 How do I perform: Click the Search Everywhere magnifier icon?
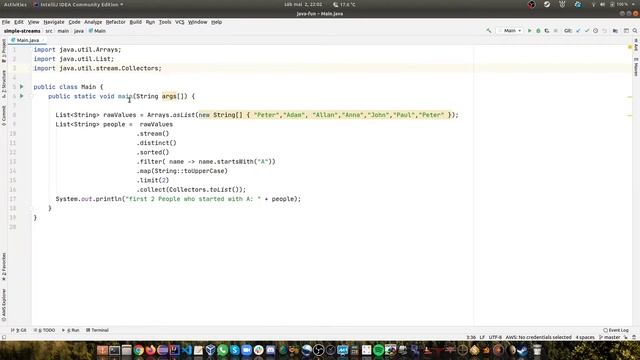635,31
